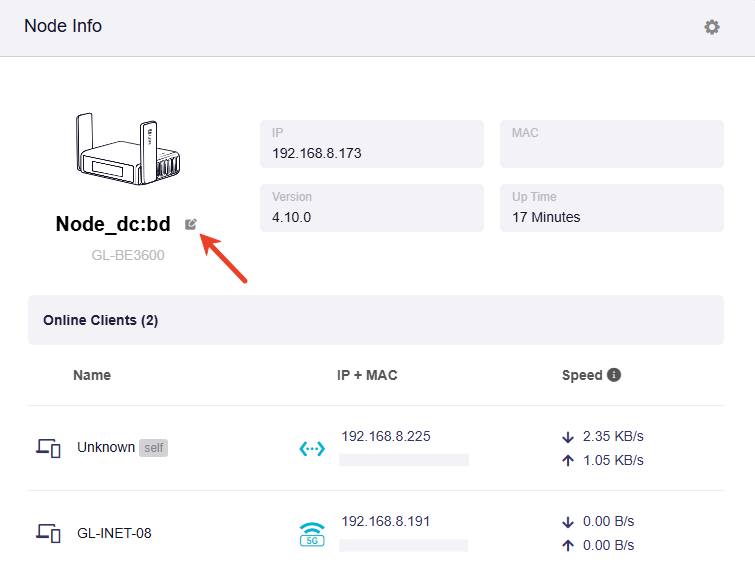Click the Version value 4.10.0
The image size is (755, 572).
pos(292,217)
